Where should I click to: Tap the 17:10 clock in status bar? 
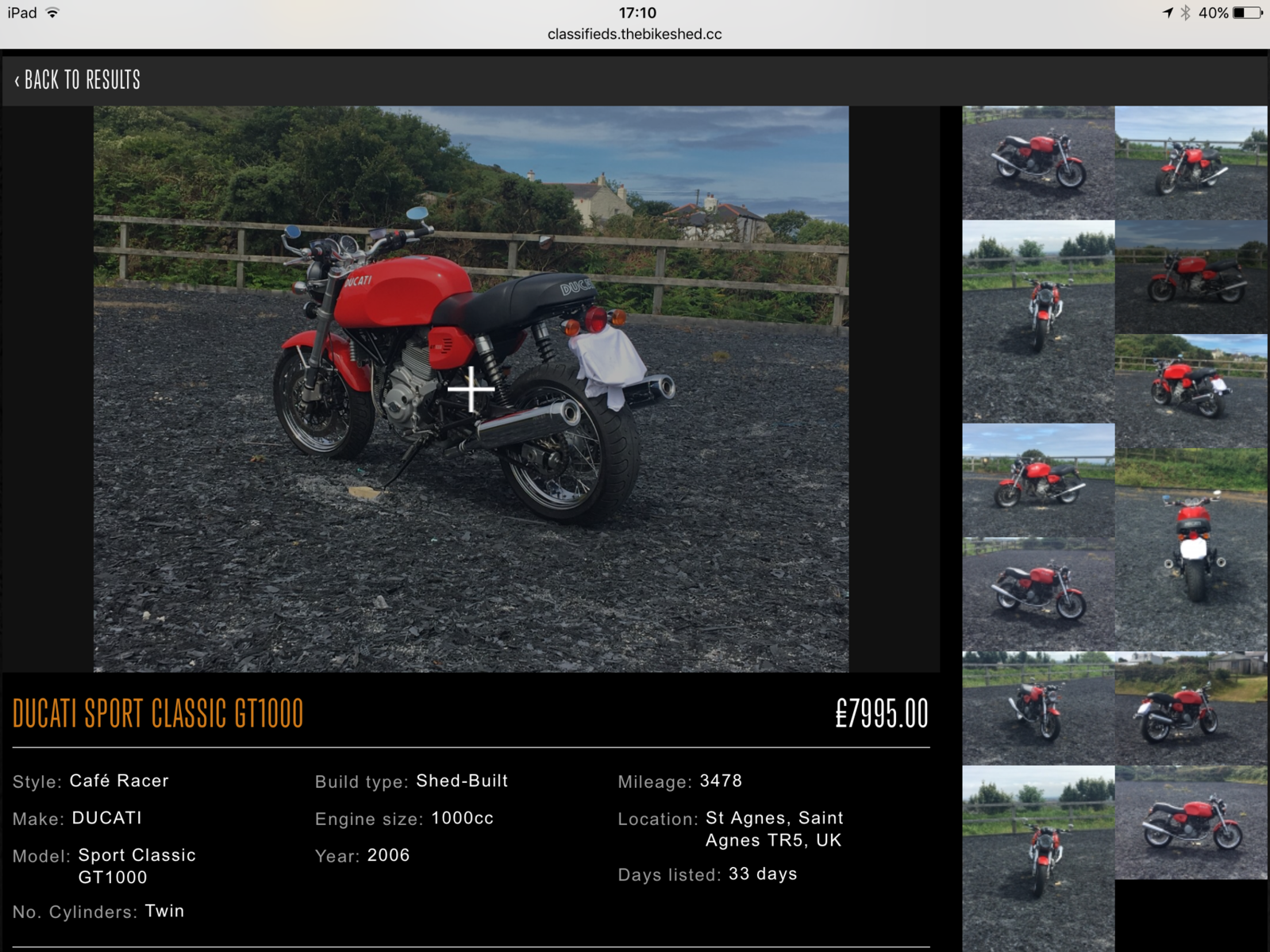click(637, 13)
